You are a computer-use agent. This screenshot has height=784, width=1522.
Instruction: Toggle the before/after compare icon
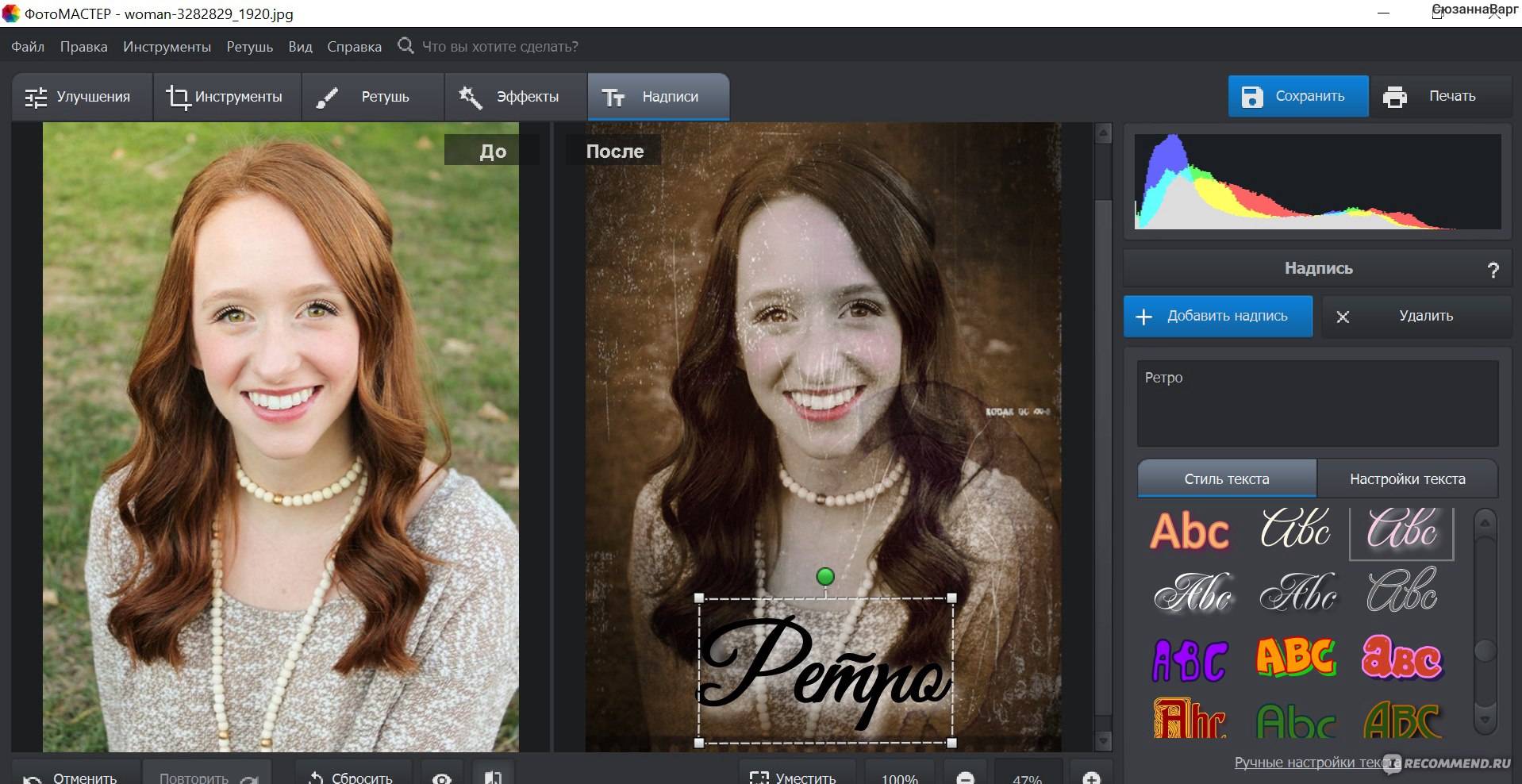[x=493, y=778]
